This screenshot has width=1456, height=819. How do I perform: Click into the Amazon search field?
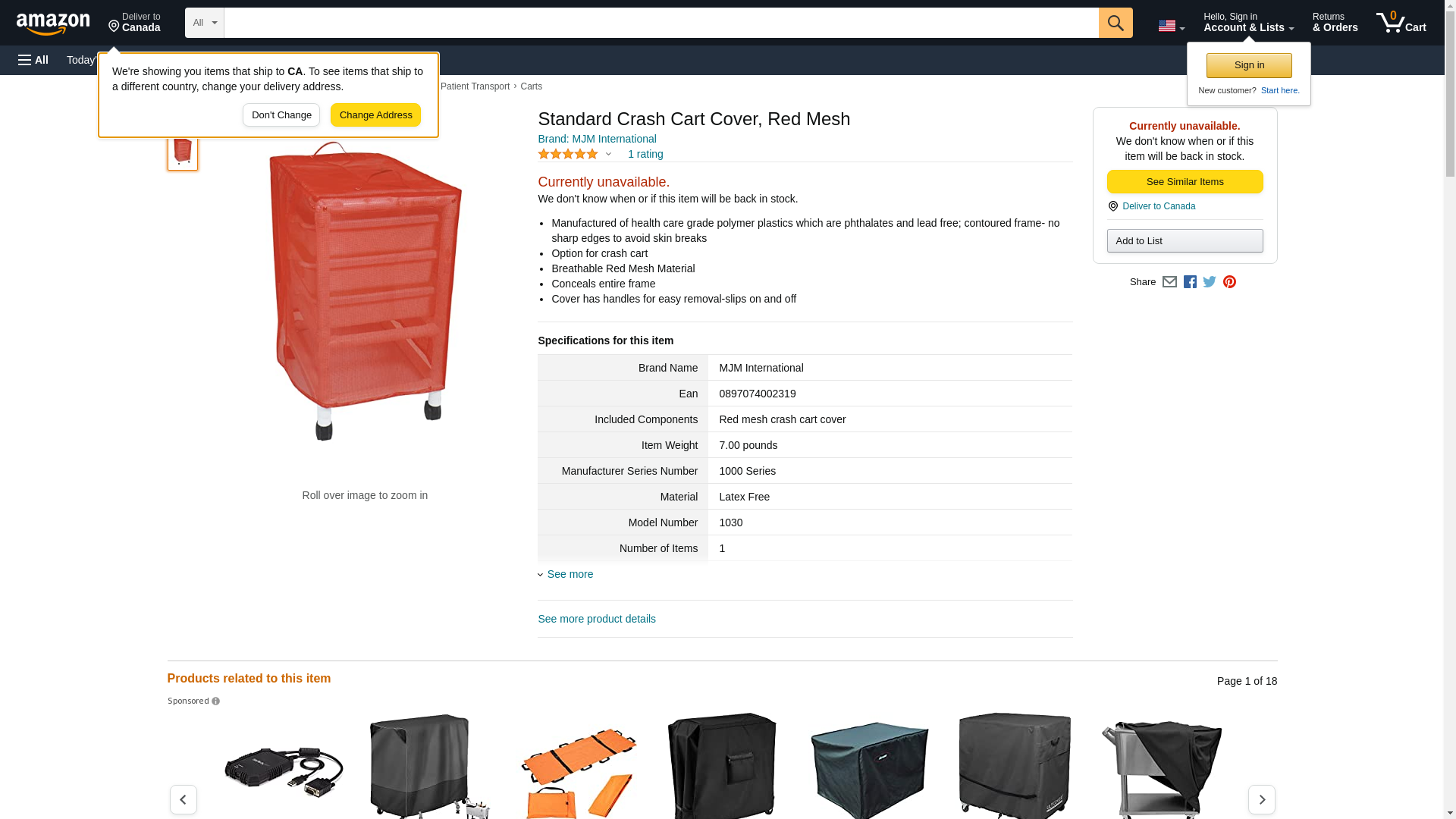661,23
